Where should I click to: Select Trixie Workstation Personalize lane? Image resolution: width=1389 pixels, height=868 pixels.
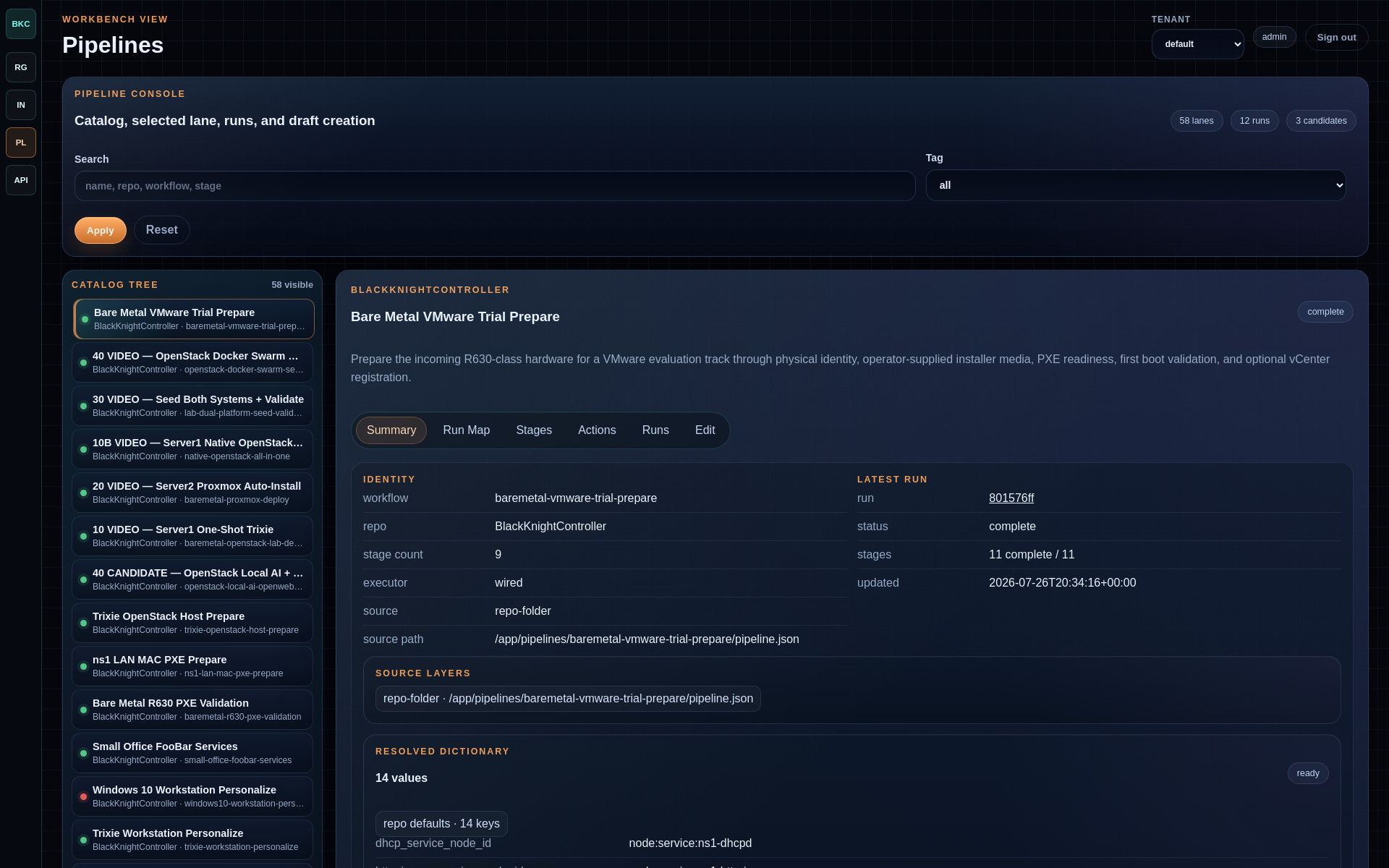pos(192,840)
